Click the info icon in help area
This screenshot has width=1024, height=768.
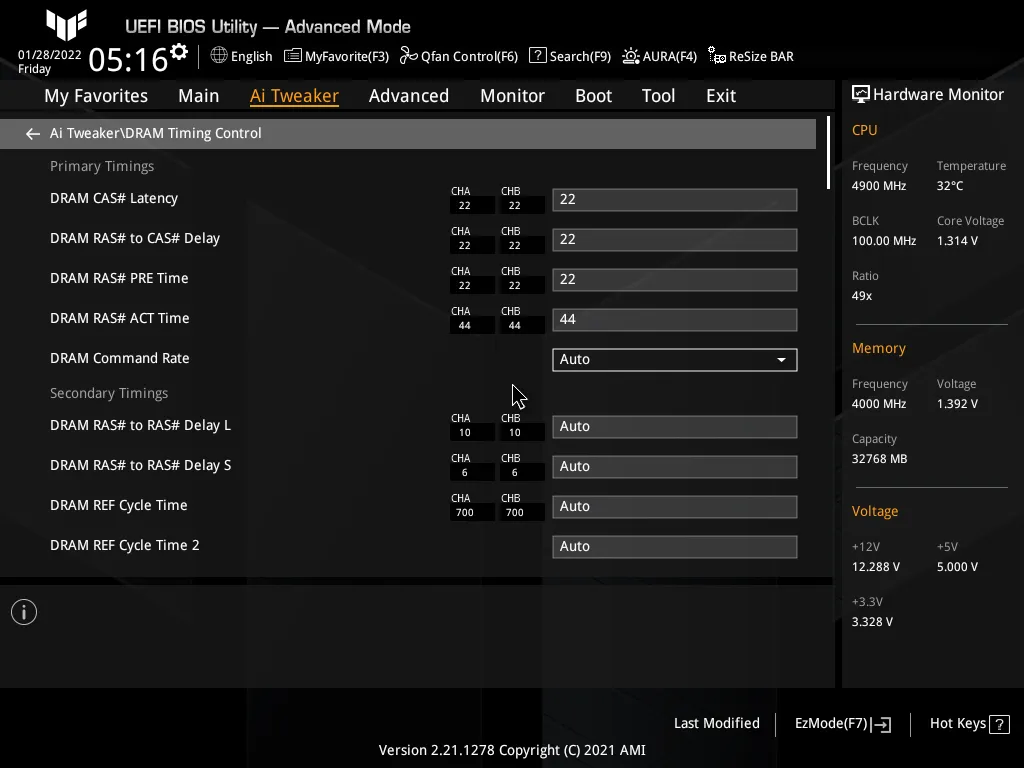tap(24, 612)
